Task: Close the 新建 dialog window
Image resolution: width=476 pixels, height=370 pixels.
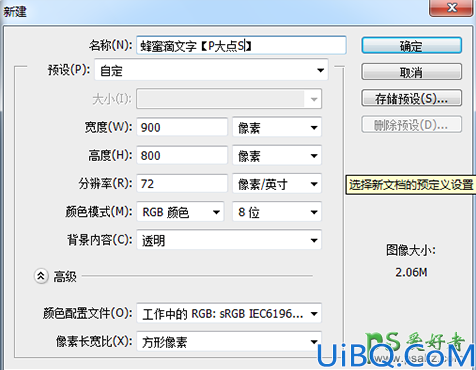Action: tap(452, 7)
